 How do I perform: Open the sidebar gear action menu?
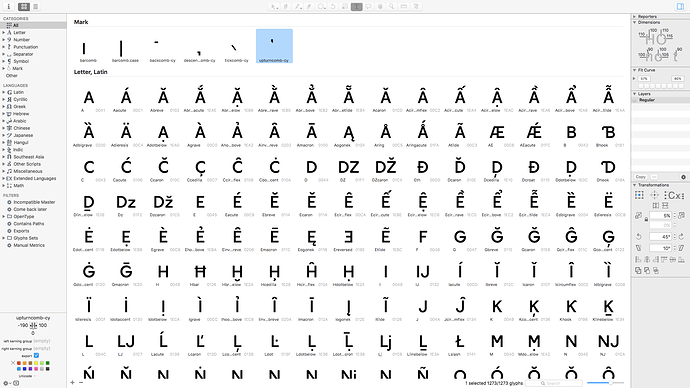pos(7,383)
